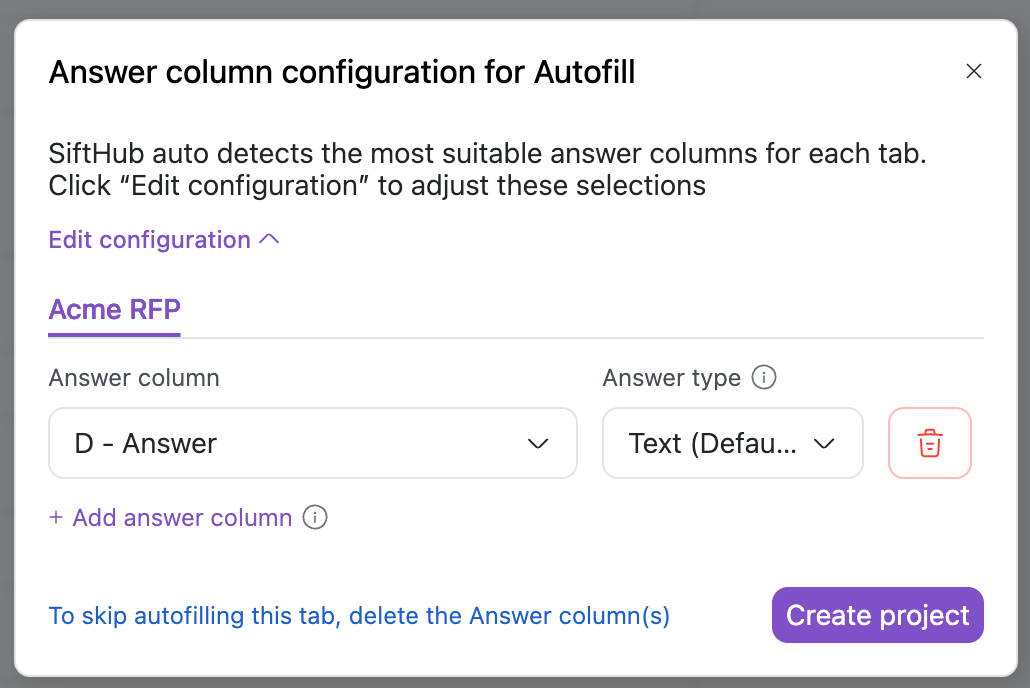Click the "Answer column" field label
The height and width of the screenshot is (688, 1030).
[x=134, y=378]
